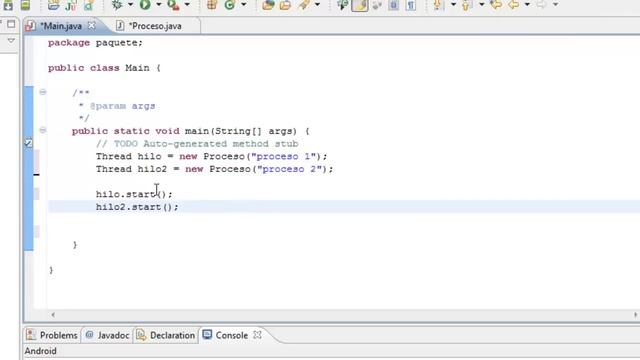Toggle the breadcrumb navigation toolbar button
This screenshot has width=640, height=360.
342,5
